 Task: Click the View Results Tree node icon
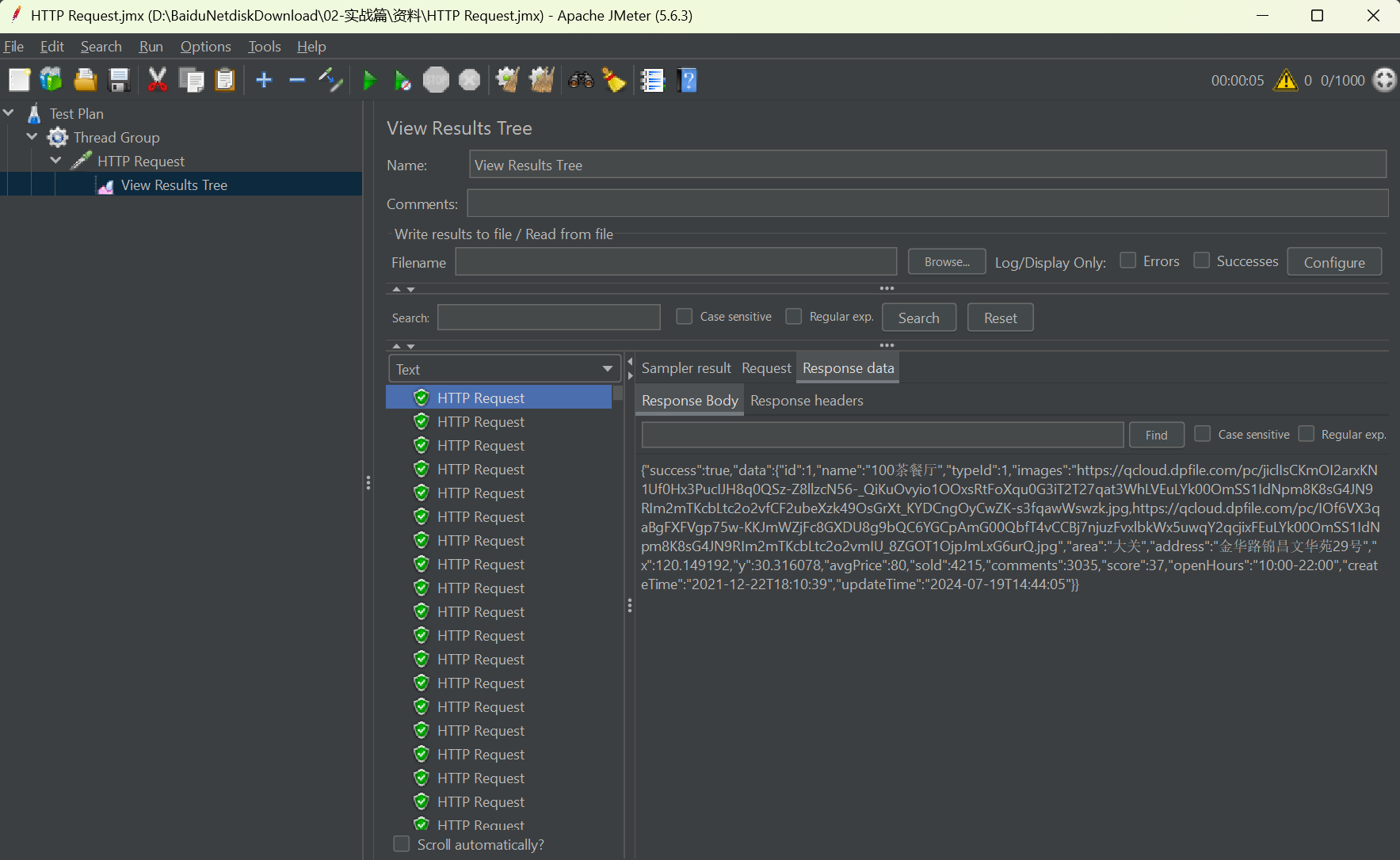(x=105, y=185)
